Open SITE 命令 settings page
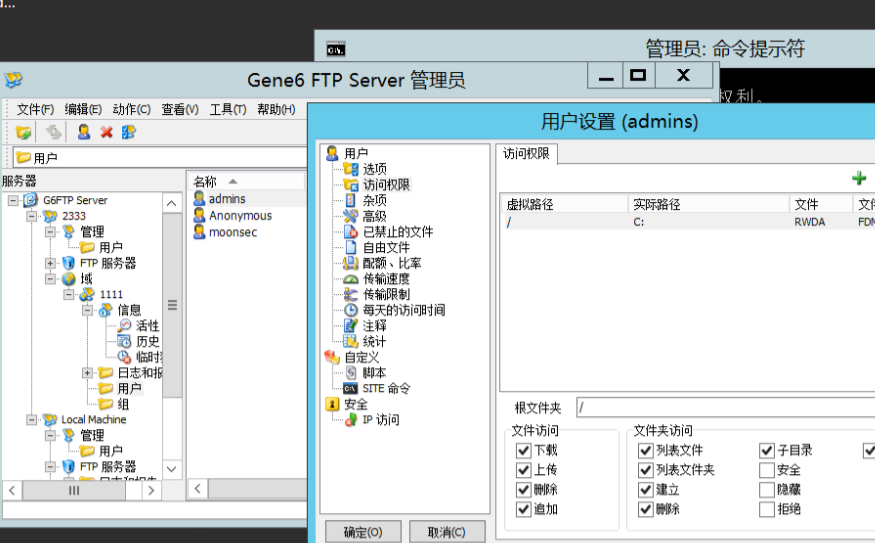Screen dimensions: 875x543 386,388
